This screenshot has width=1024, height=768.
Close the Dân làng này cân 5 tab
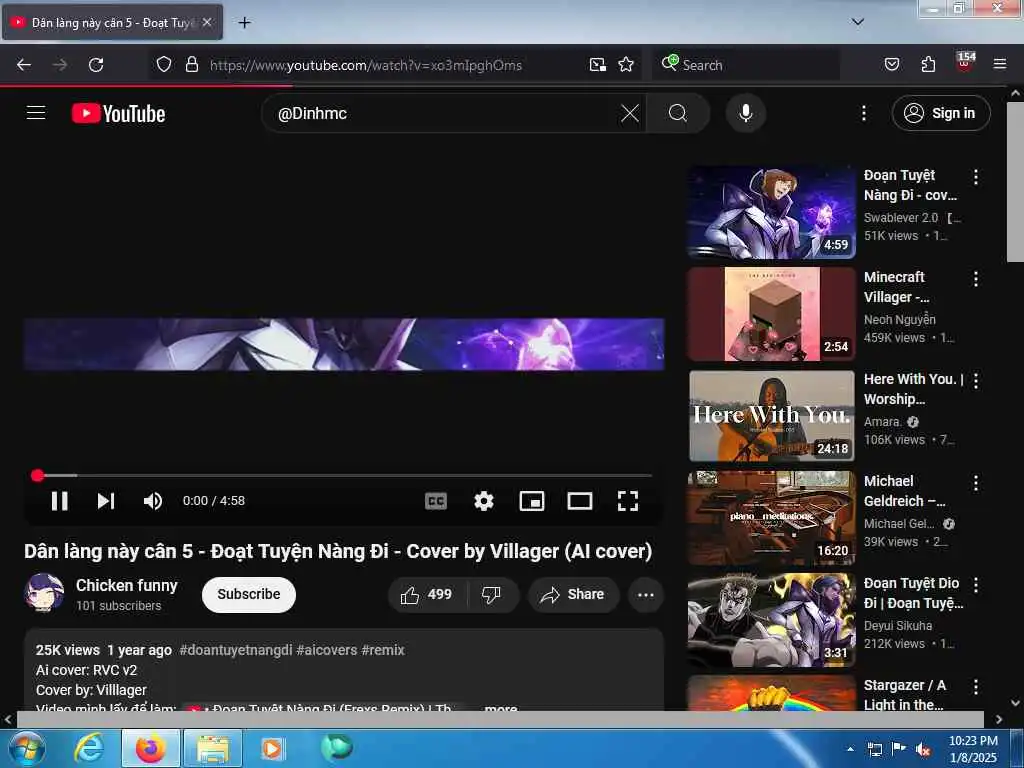[206, 22]
